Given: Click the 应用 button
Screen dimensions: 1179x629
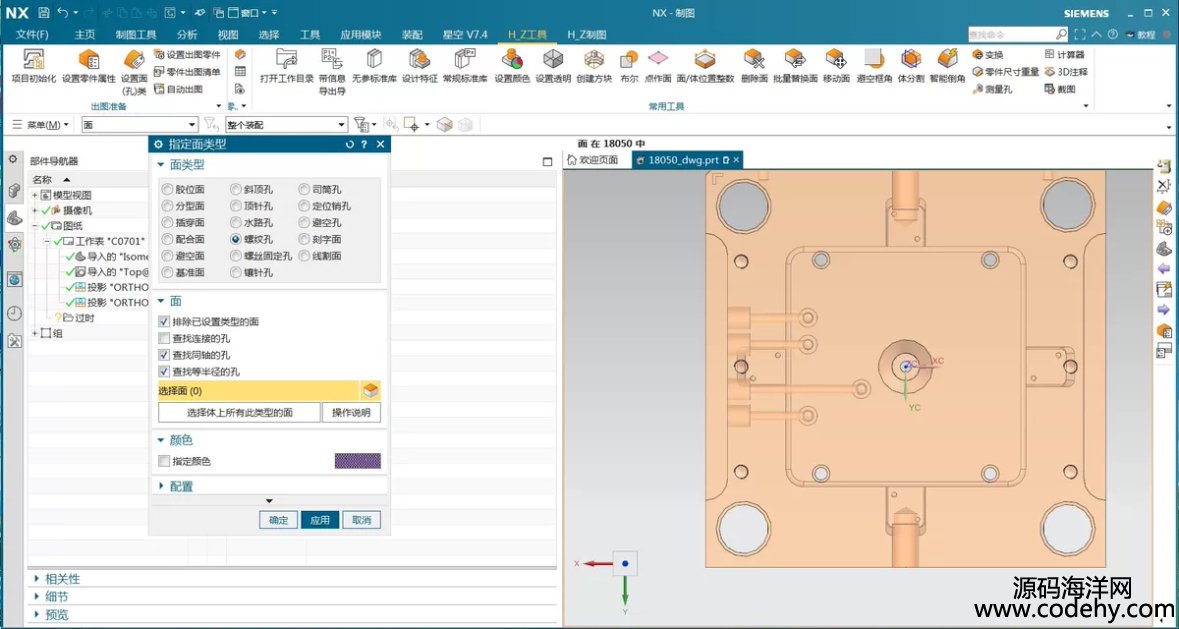Looking at the screenshot, I should (x=320, y=520).
